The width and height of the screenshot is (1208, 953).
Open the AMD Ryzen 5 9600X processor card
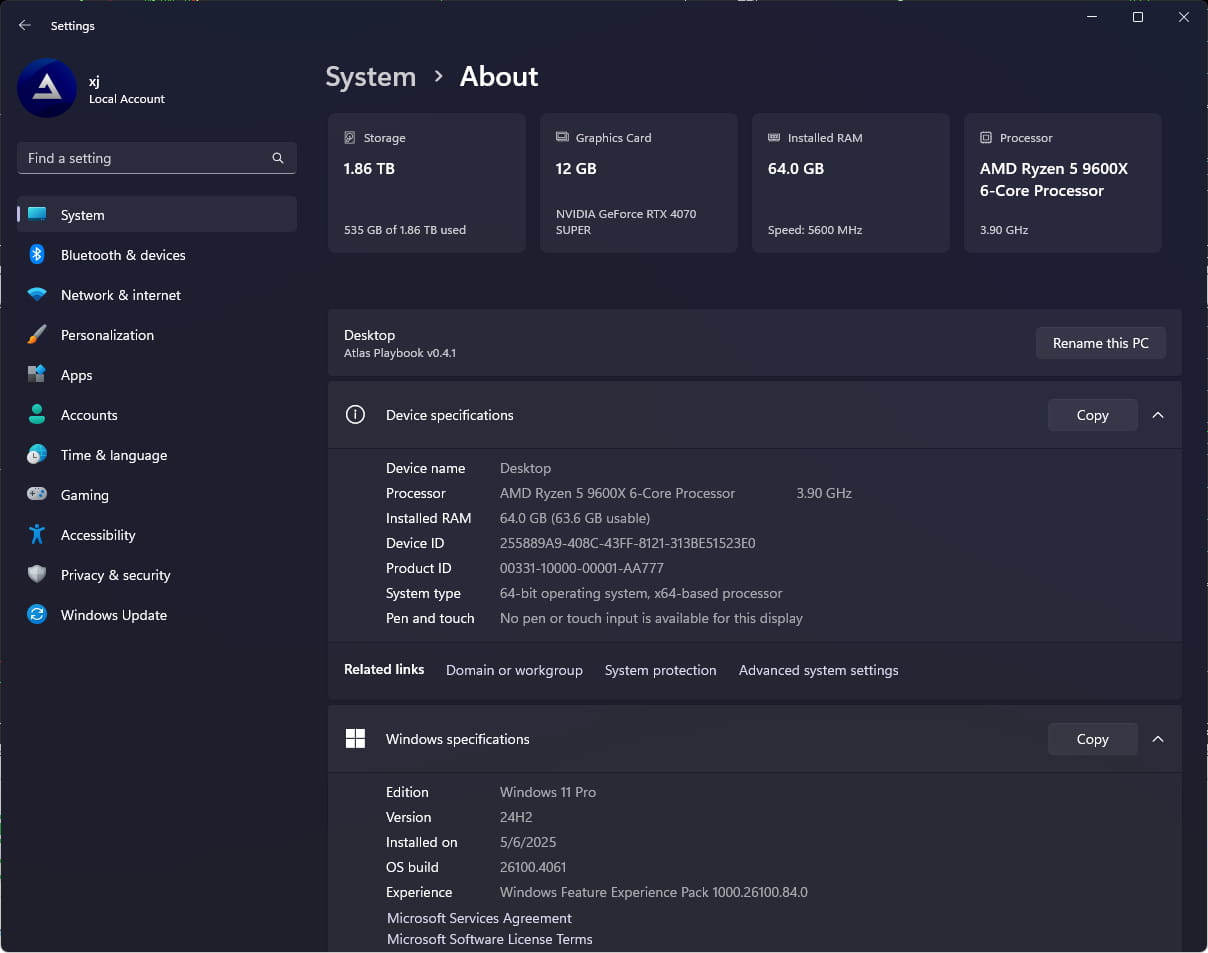coord(1063,183)
